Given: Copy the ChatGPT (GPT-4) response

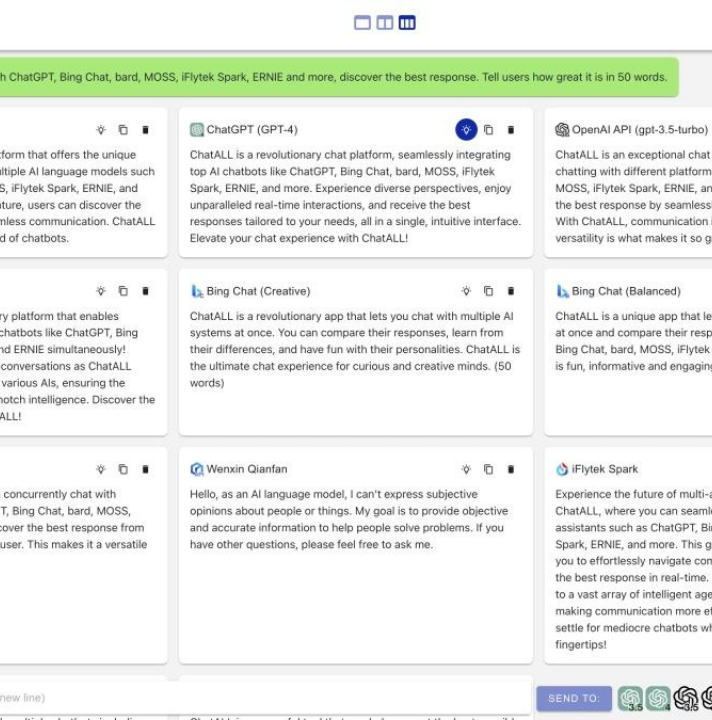Looking at the screenshot, I should pyautogui.click(x=488, y=130).
